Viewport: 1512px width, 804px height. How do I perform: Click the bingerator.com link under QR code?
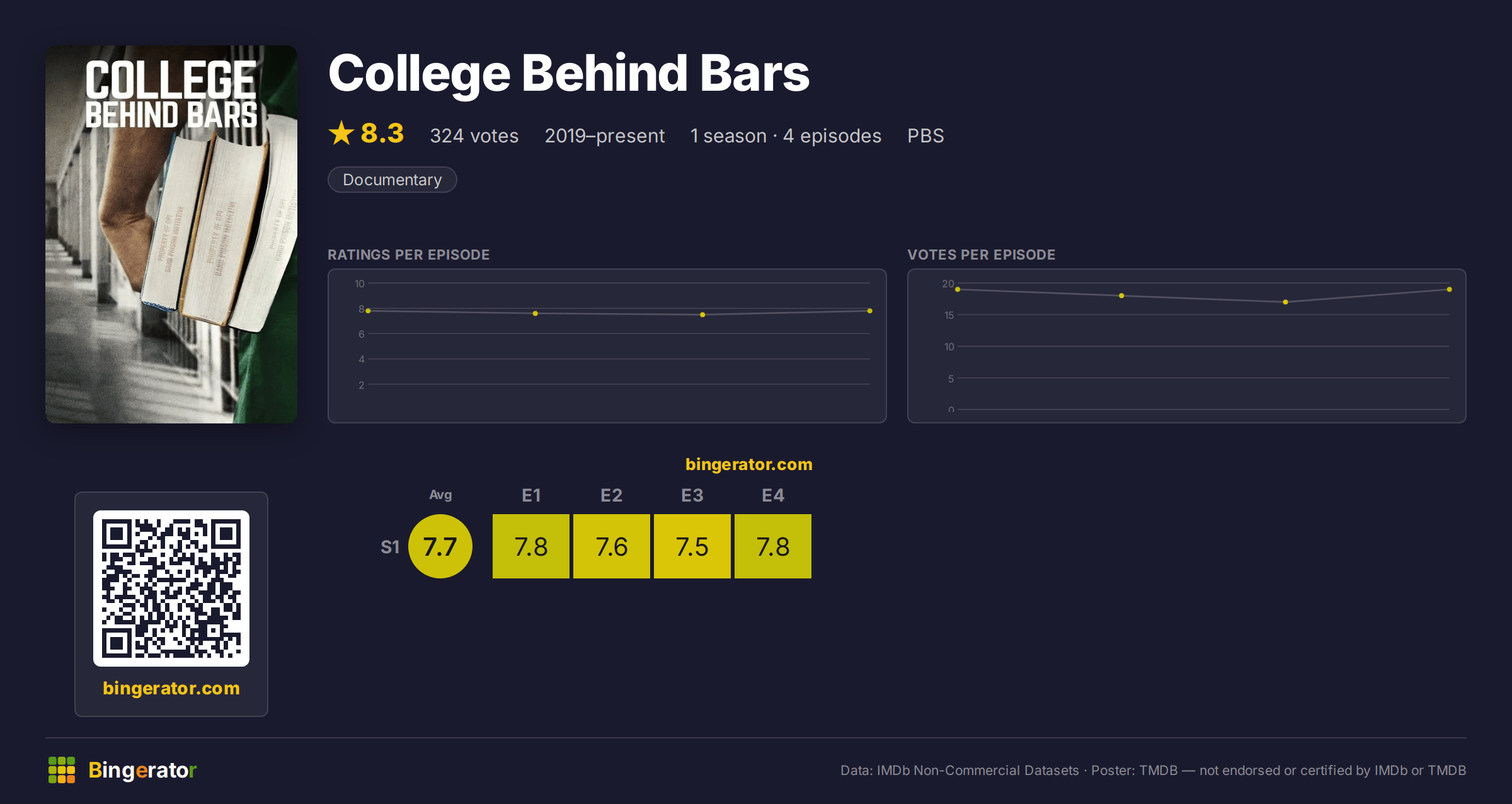[x=171, y=688]
